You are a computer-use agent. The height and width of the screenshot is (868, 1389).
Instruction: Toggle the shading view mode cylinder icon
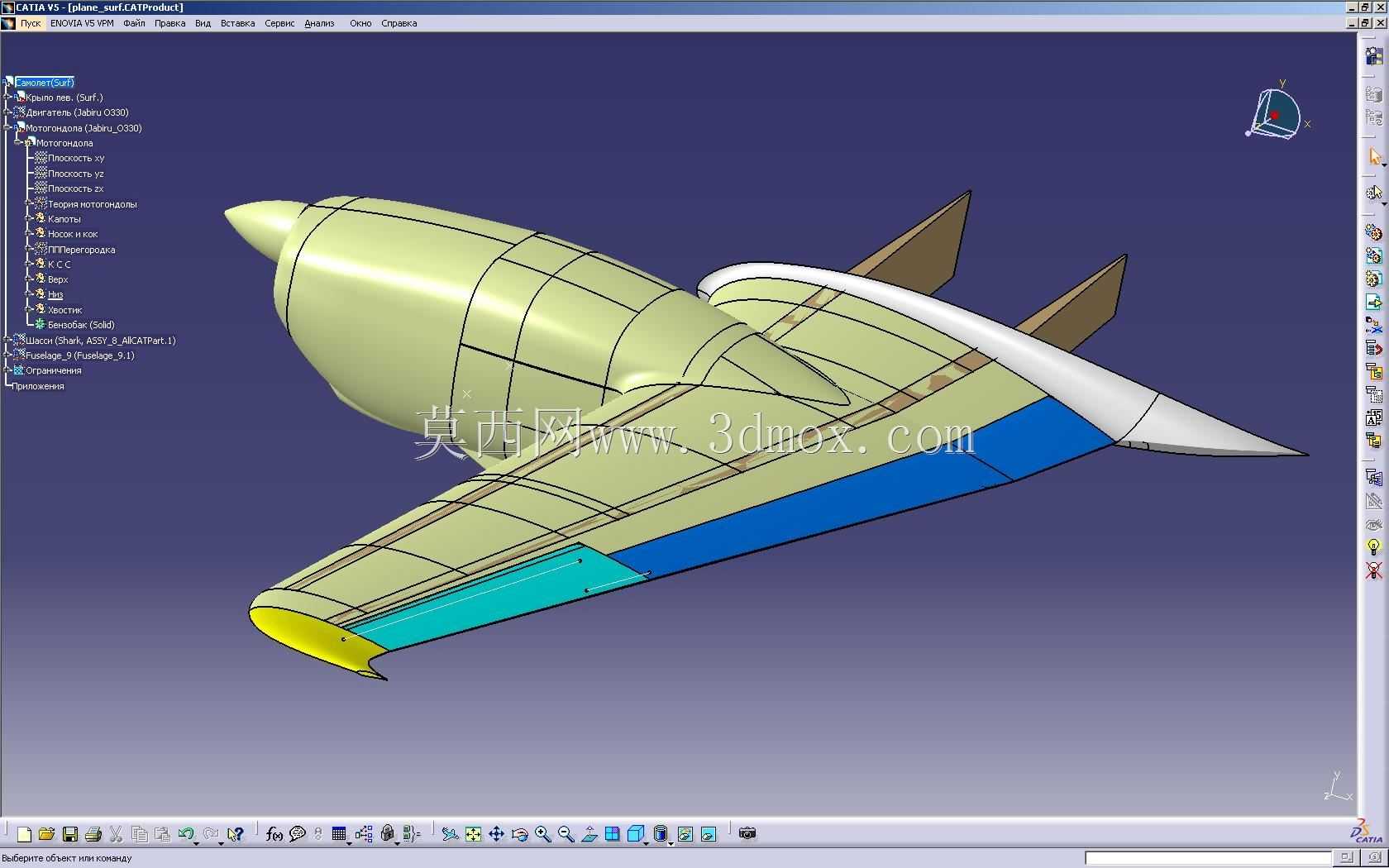tap(660, 834)
